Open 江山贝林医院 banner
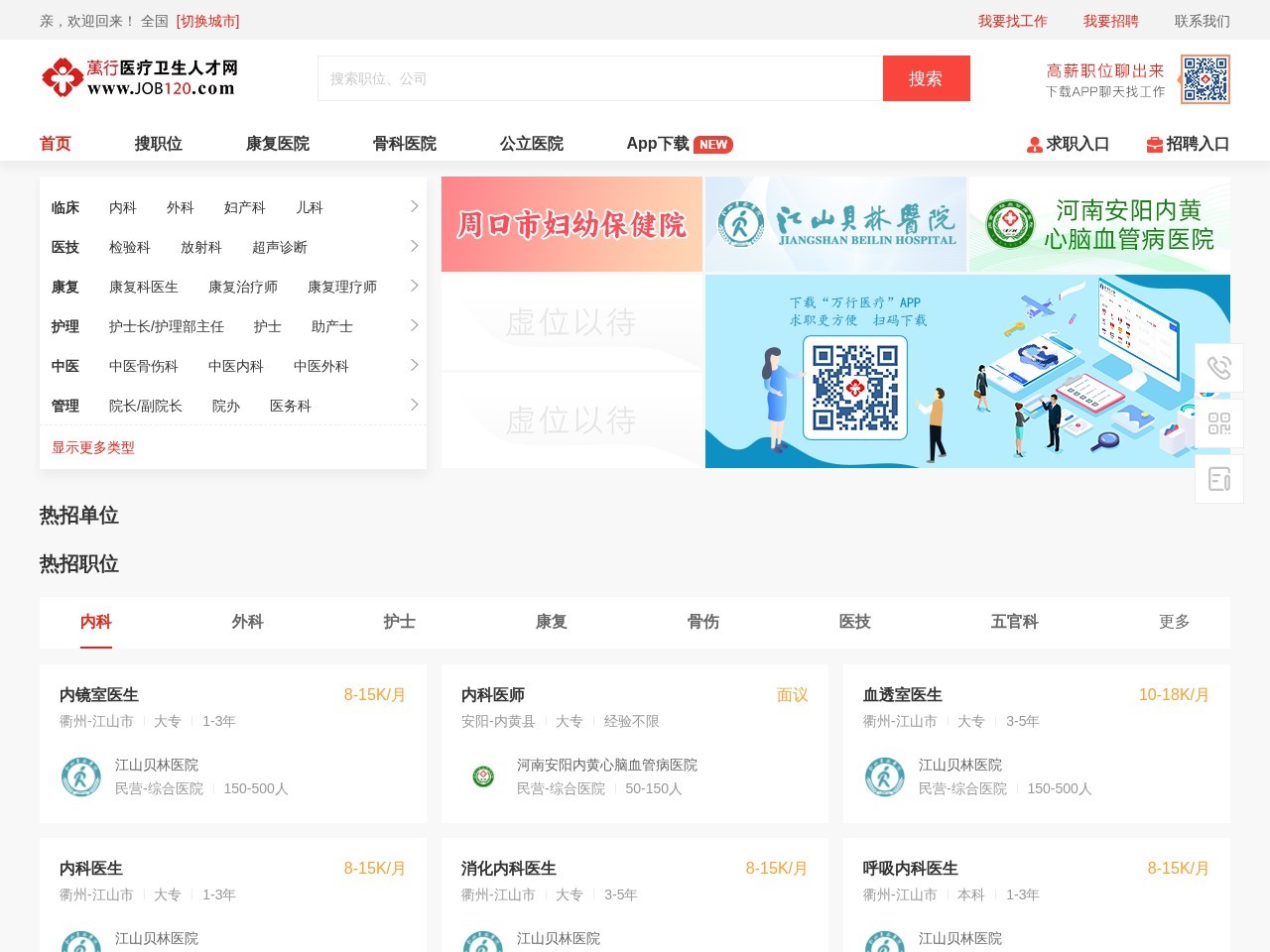Screen dimensions: 1270x952 click(x=835, y=224)
